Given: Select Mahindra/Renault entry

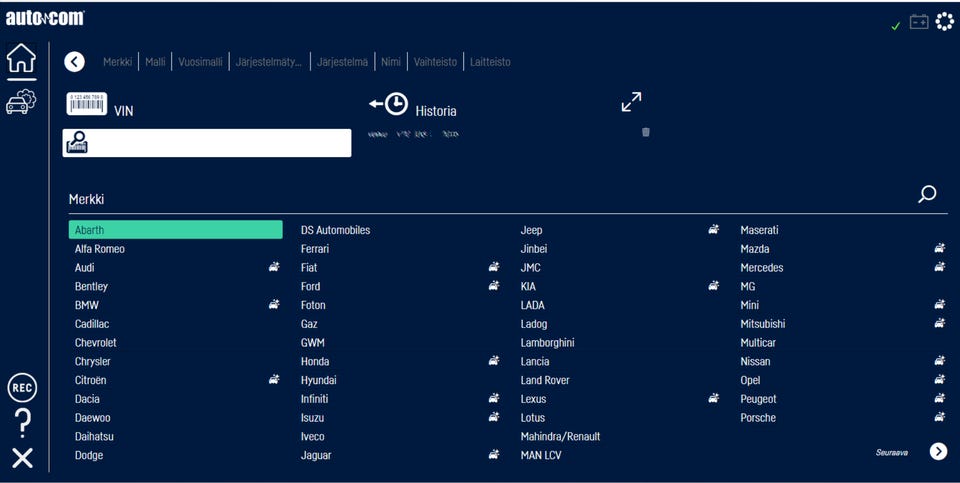Looking at the screenshot, I should 560,436.
